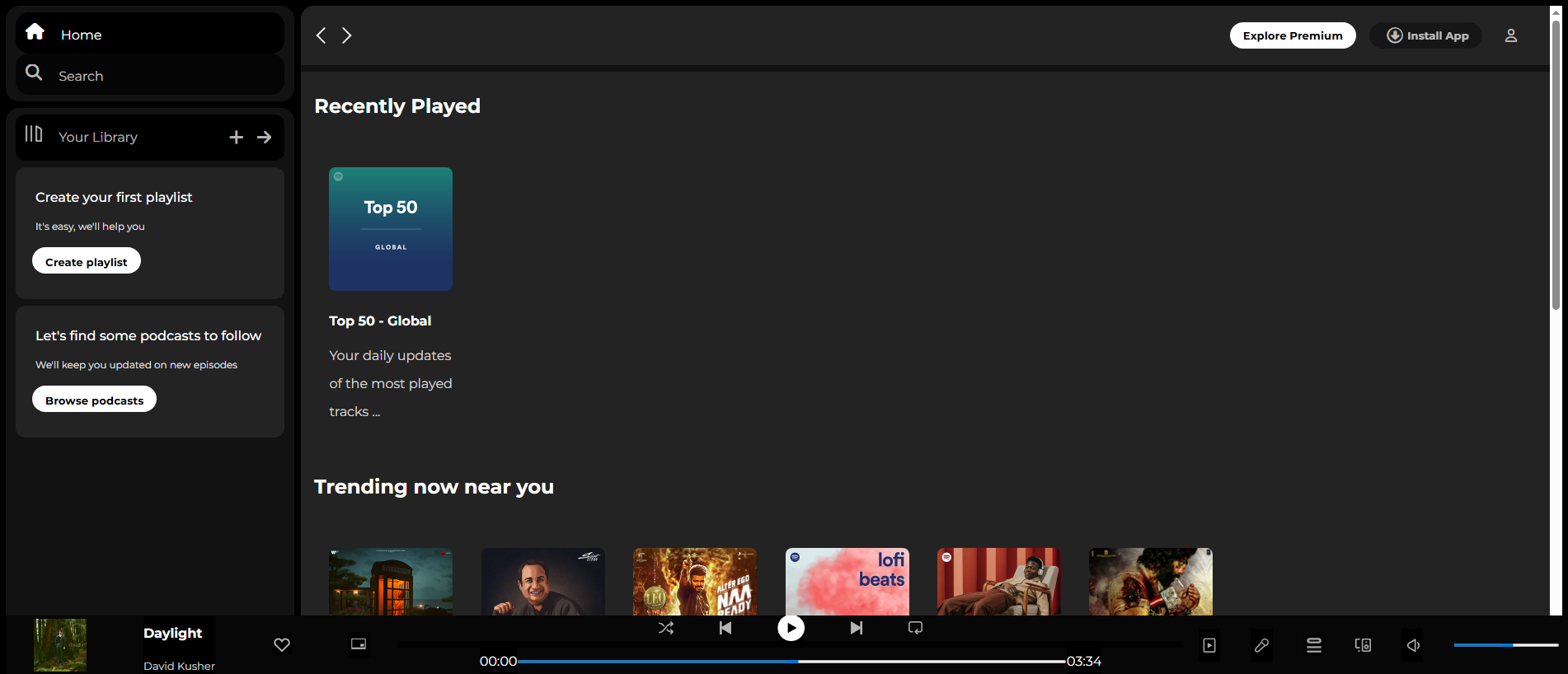
Task: Open the play queue icon
Action: (1314, 645)
